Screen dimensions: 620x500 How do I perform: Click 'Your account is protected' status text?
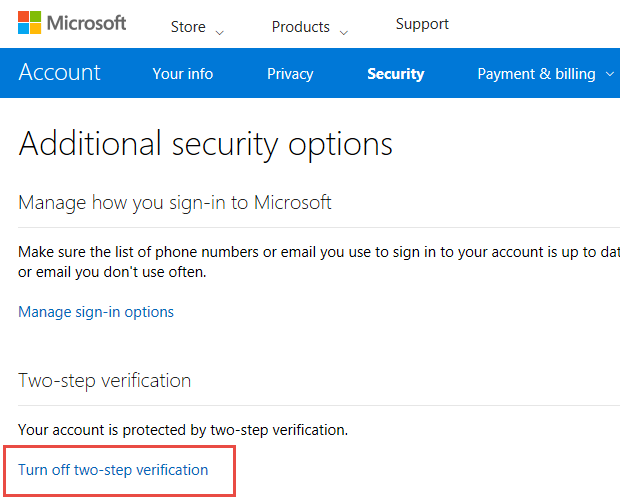tap(183, 430)
